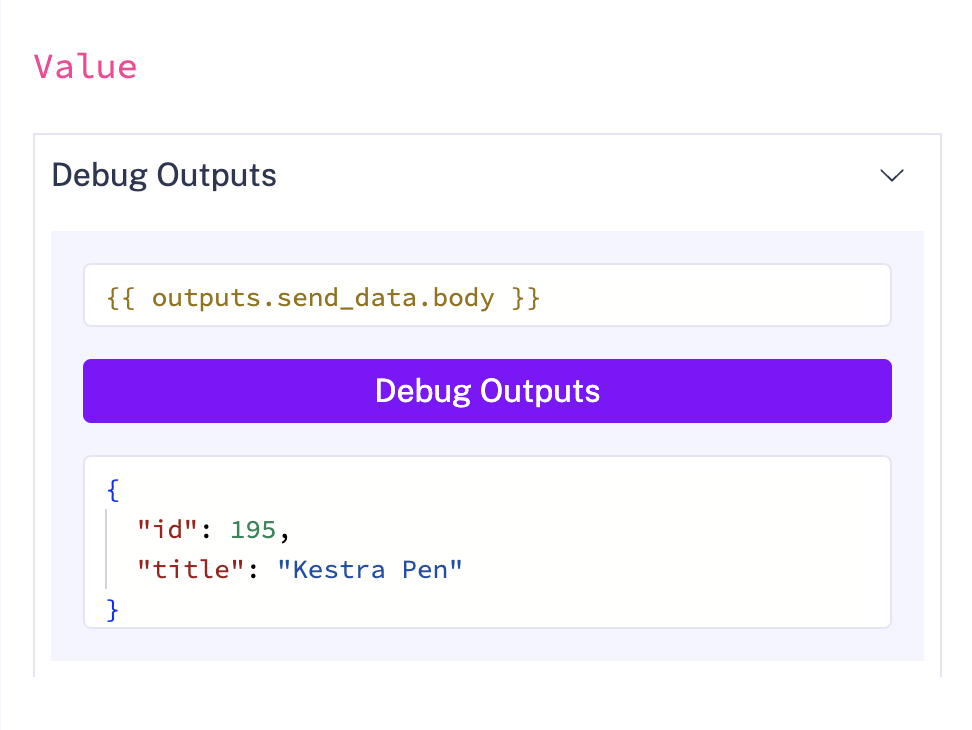Image resolution: width=972 pixels, height=730 pixels.
Task: Open the disclosure arrow beside Debug Outputs
Action: [891, 175]
